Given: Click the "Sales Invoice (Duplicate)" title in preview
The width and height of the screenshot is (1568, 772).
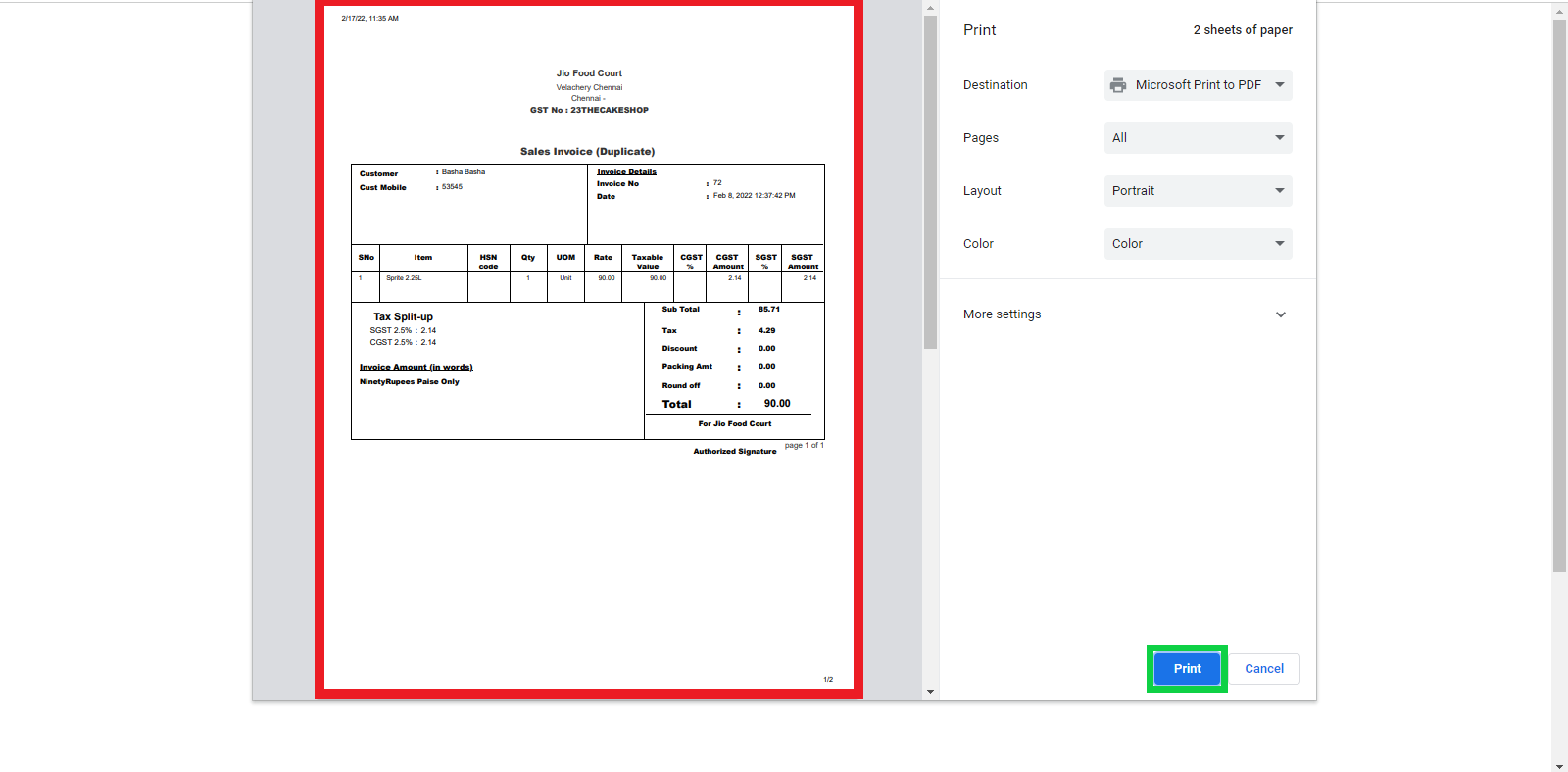Looking at the screenshot, I should point(588,152).
